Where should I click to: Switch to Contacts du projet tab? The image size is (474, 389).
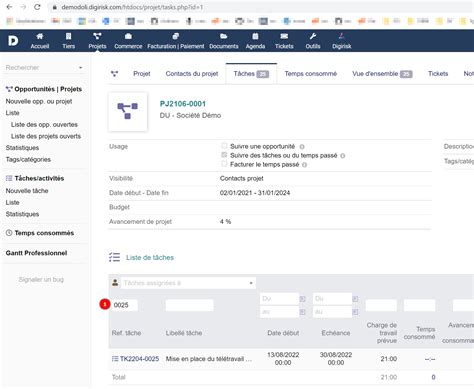[x=192, y=74]
